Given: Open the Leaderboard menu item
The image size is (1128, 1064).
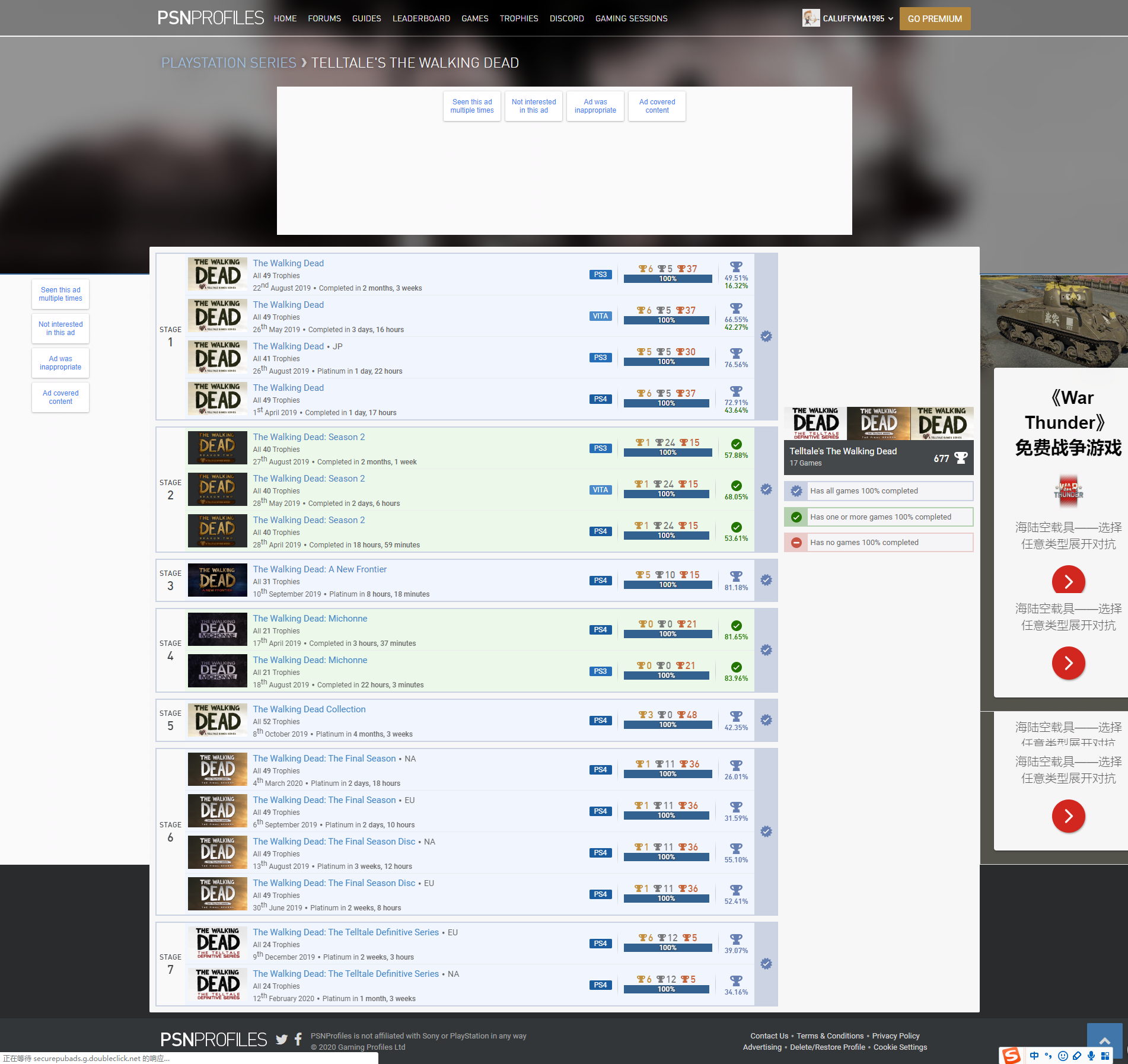Looking at the screenshot, I should tap(421, 18).
